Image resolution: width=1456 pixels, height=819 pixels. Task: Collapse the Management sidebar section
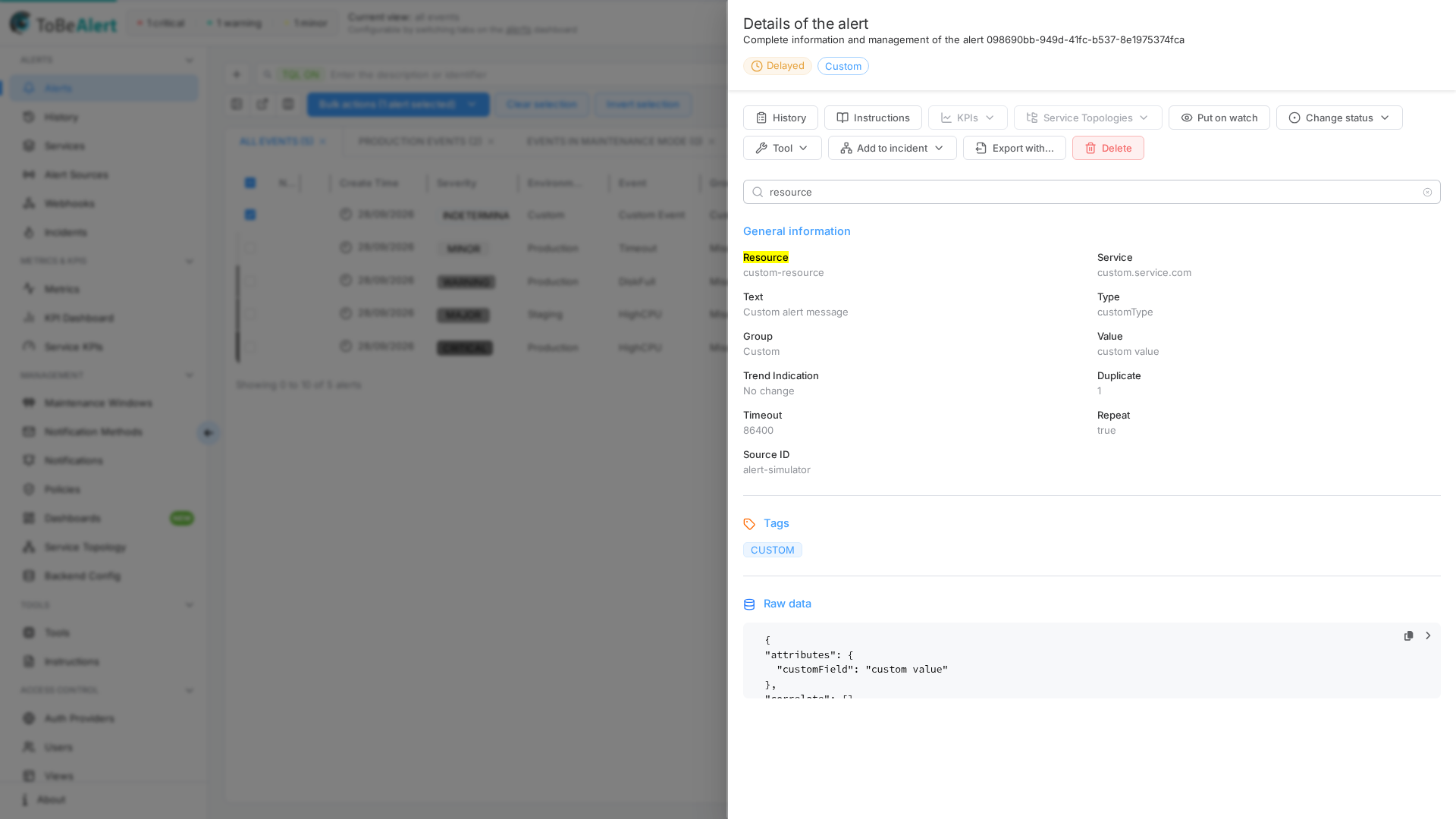pyautogui.click(x=190, y=375)
